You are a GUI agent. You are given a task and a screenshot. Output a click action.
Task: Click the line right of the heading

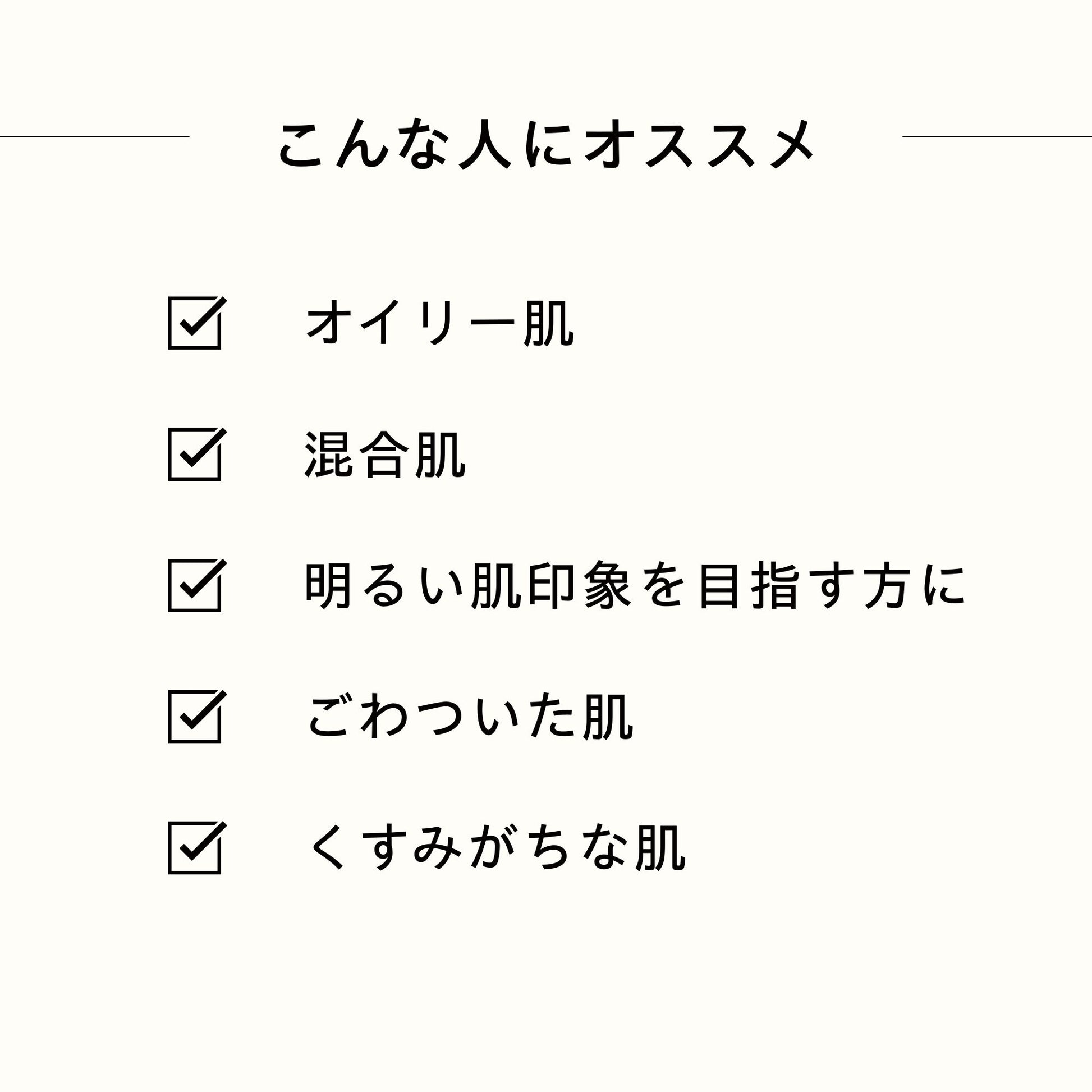[x=997, y=136]
